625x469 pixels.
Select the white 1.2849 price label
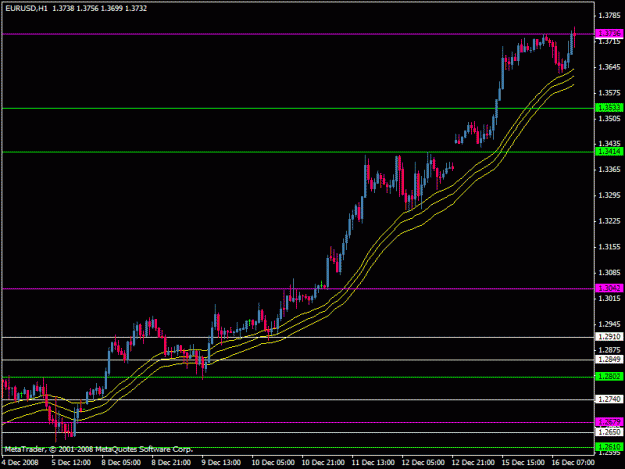(x=609, y=359)
